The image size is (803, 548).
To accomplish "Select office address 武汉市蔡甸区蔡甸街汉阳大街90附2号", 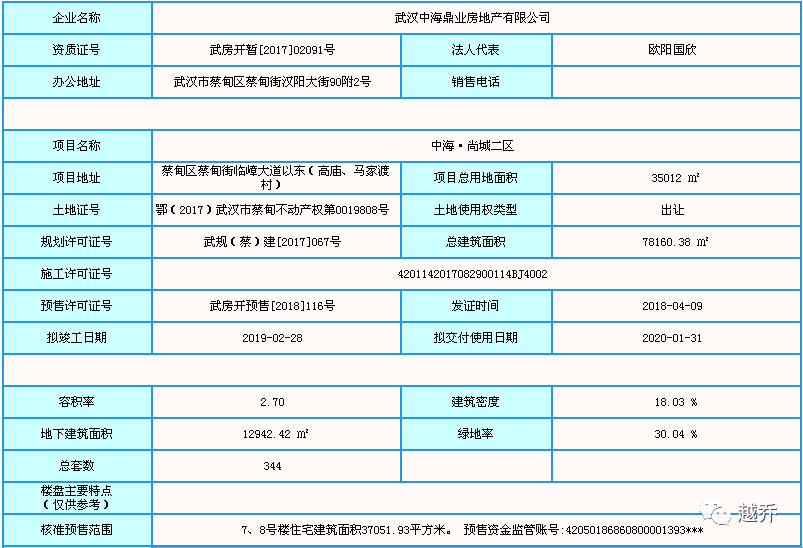I will 272,81.
